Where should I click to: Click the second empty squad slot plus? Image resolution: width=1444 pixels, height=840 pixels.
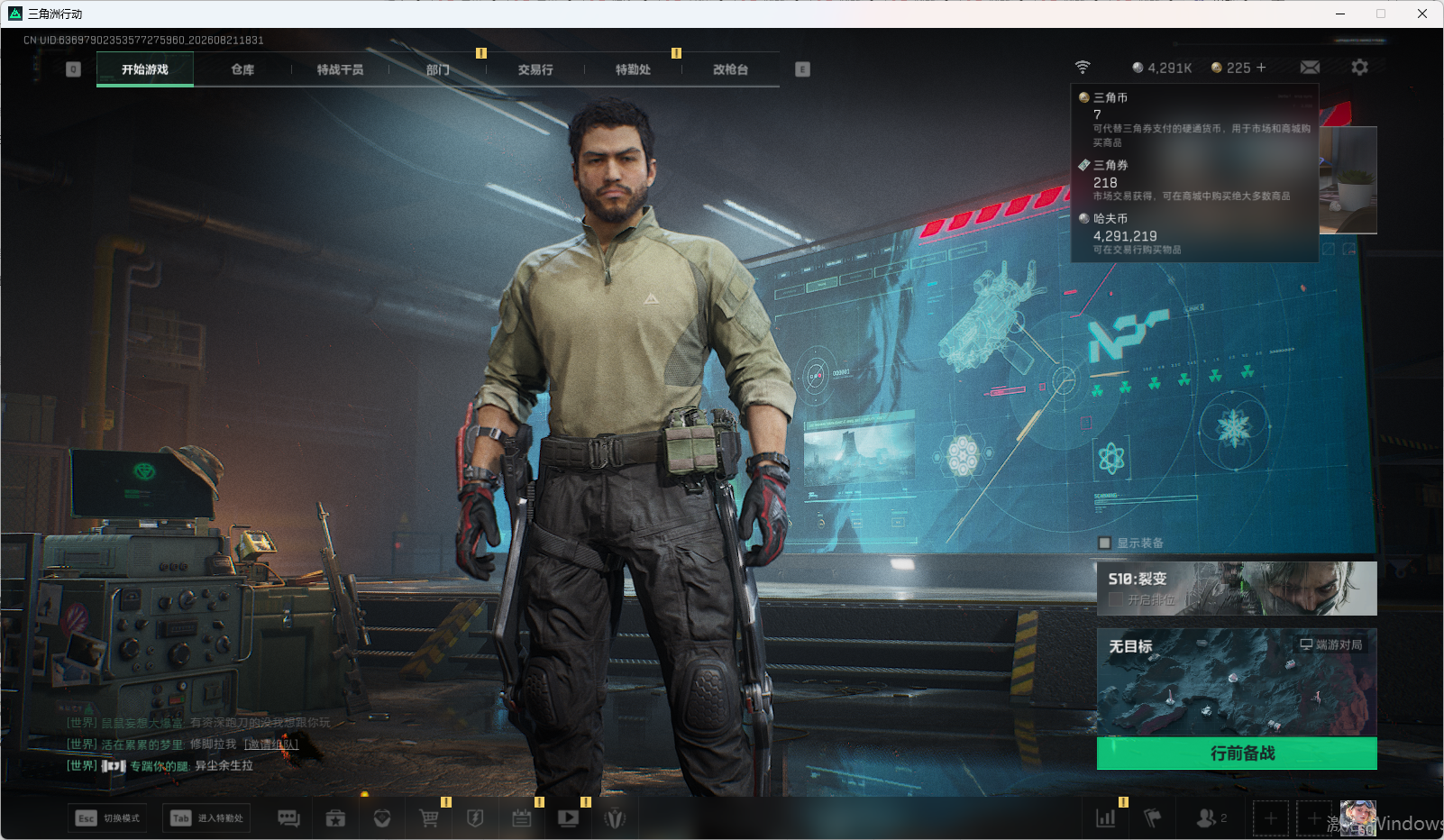(1314, 818)
